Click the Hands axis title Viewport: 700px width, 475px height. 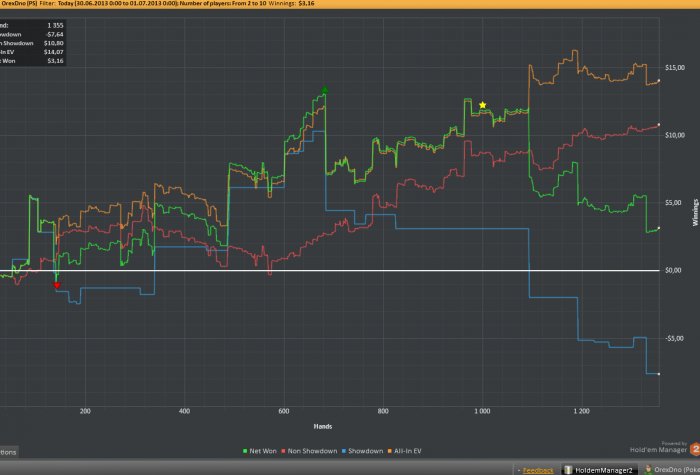(x=323, y=427)
